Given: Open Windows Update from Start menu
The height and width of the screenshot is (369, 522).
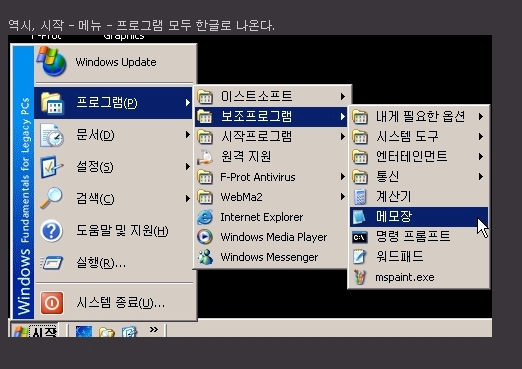Looking at the screenshot, I should coord(114,62).
